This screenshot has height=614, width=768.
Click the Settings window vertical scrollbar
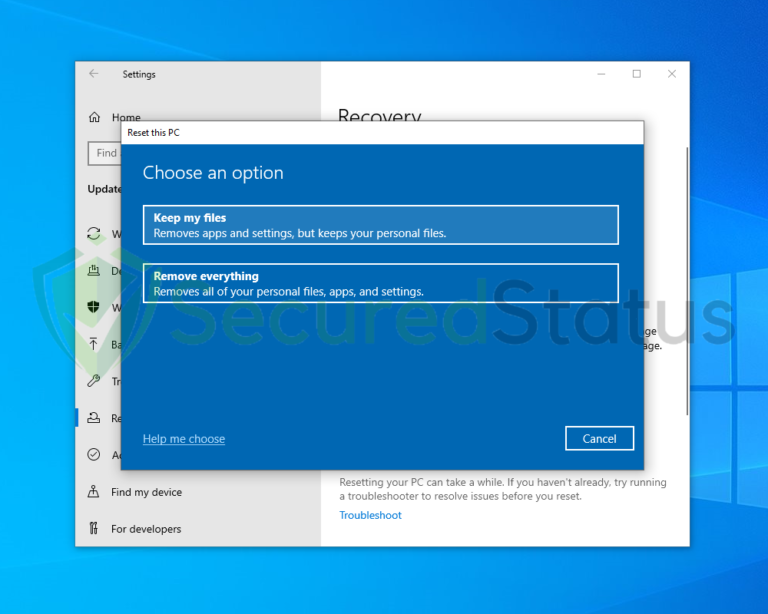[687, 281]
